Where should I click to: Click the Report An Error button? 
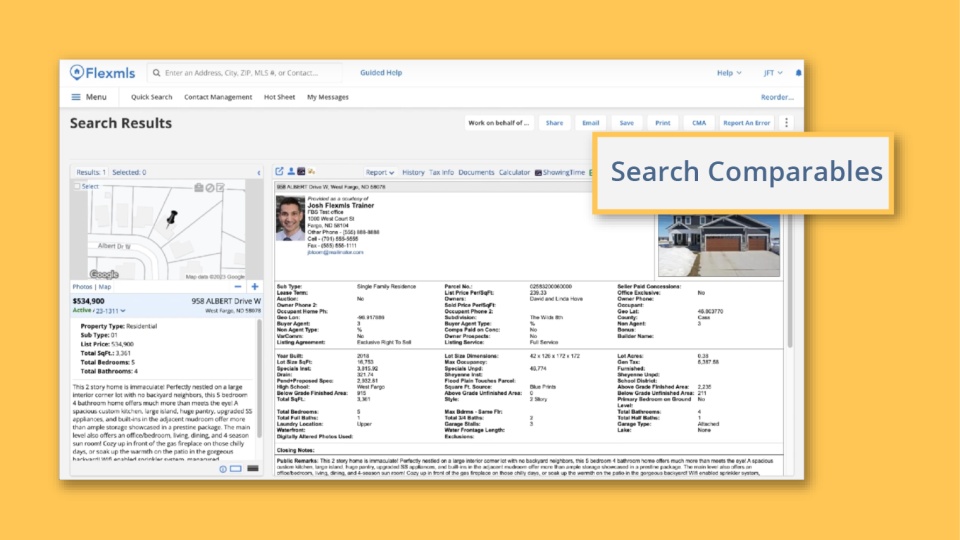pos(746,122)
